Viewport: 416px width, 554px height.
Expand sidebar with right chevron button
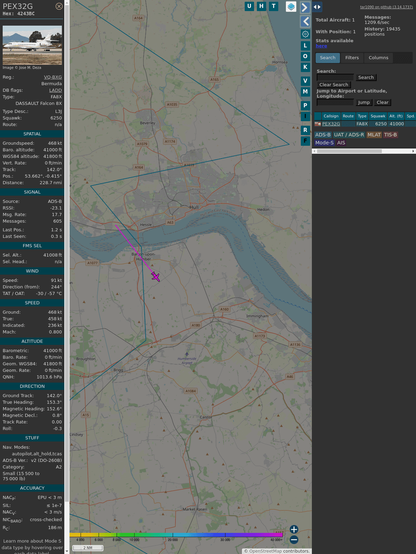click(305, 7)
